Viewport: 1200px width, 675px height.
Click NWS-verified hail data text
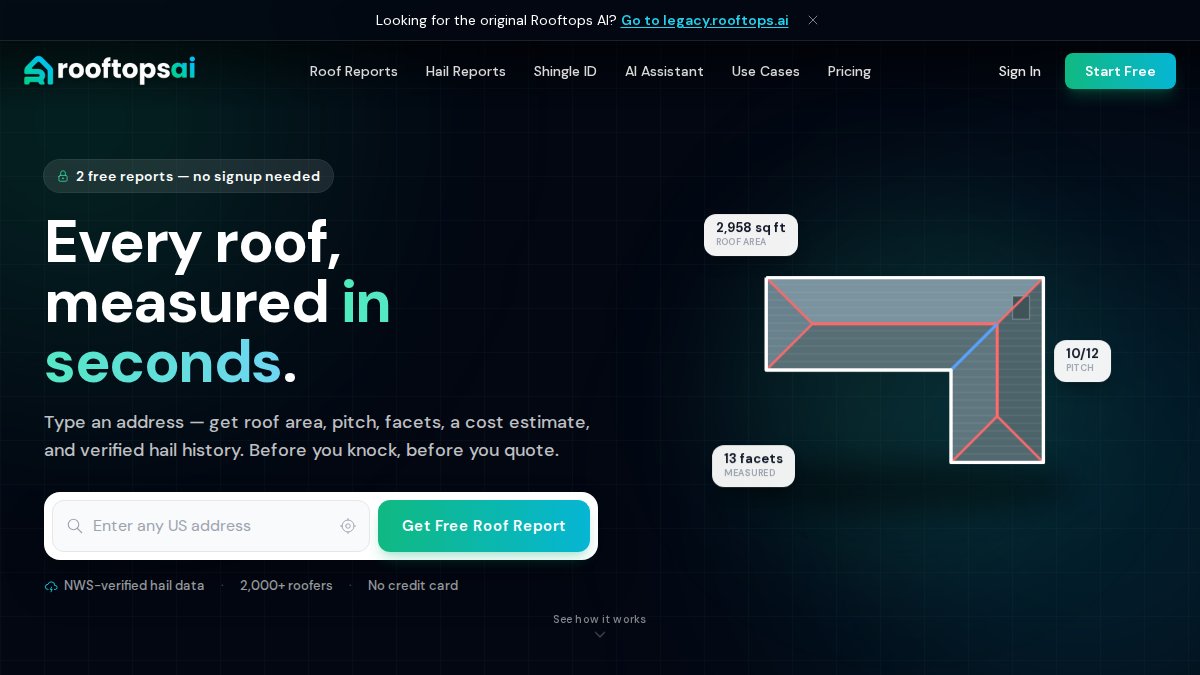click(134, 586)
